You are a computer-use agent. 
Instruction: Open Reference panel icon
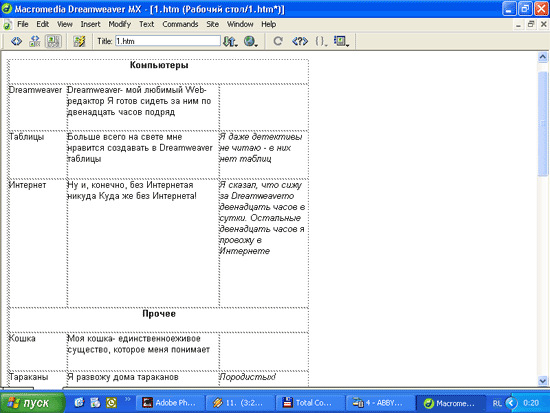point(300,41)
